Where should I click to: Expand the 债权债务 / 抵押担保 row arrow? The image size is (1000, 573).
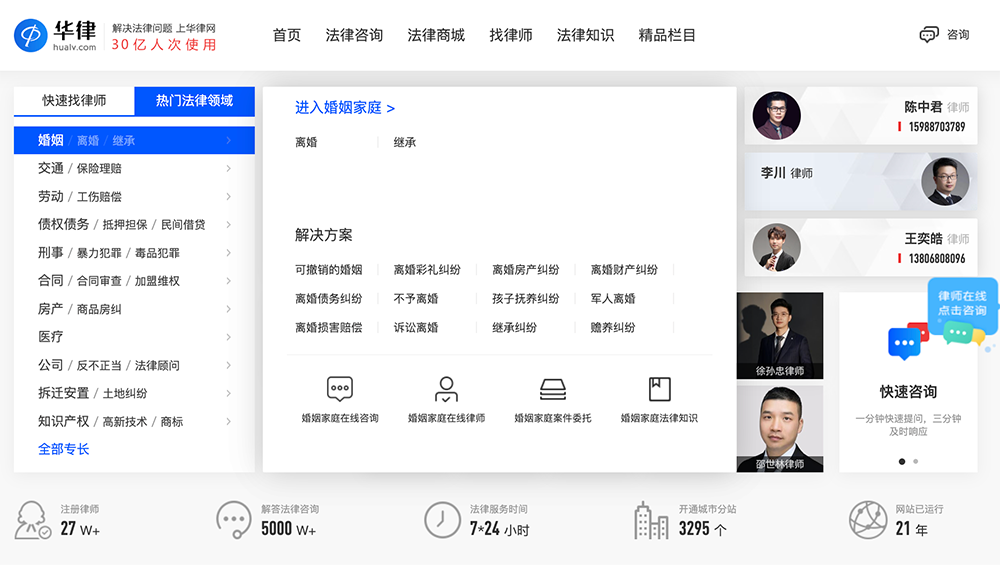(228, 225)
